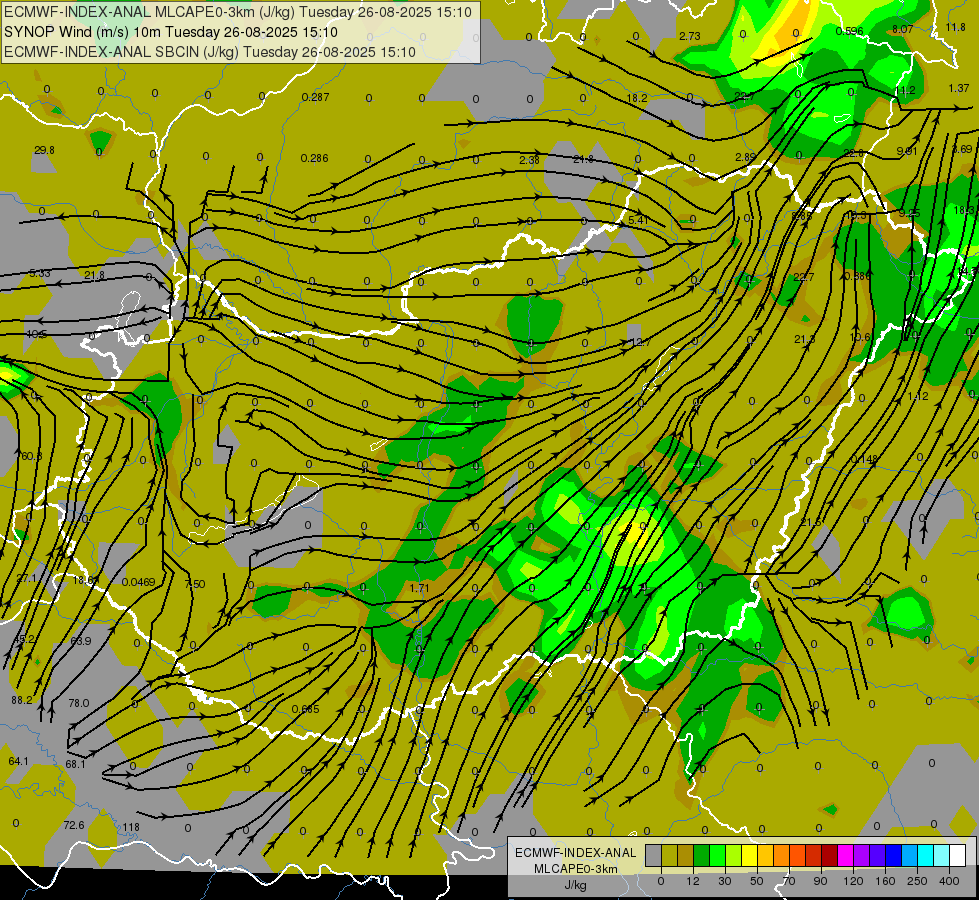Screen dimensions: 979x900
Task: Click the SBCIN title line in header
Action: pyautogui.click(x=210, y=52)
